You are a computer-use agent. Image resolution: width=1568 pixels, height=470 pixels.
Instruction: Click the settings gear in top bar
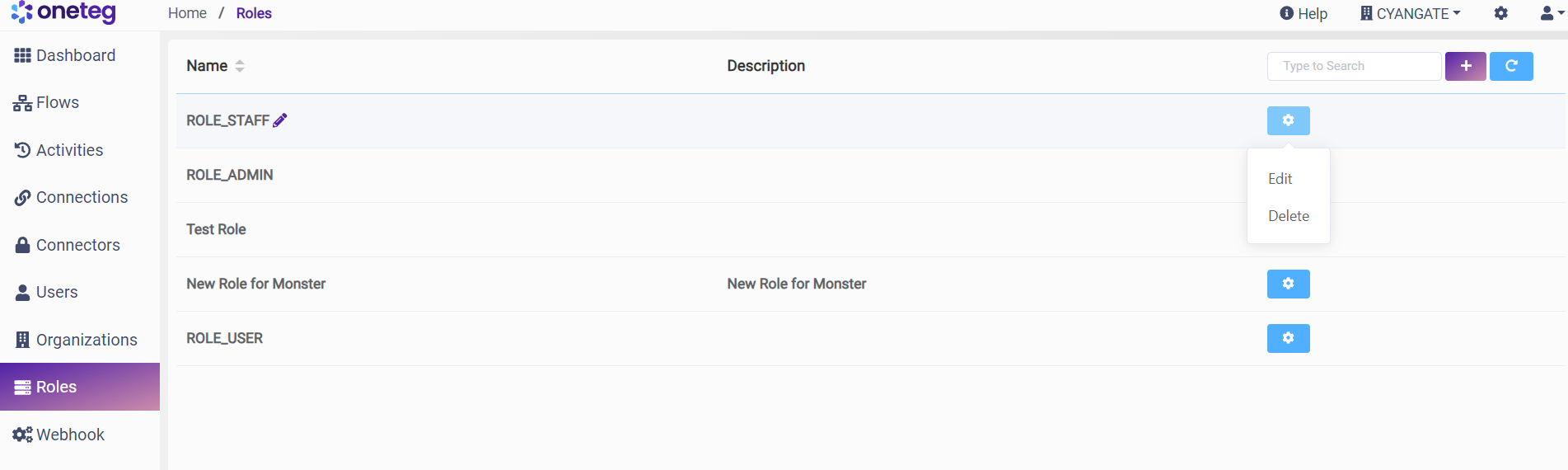click(1500, 13)
